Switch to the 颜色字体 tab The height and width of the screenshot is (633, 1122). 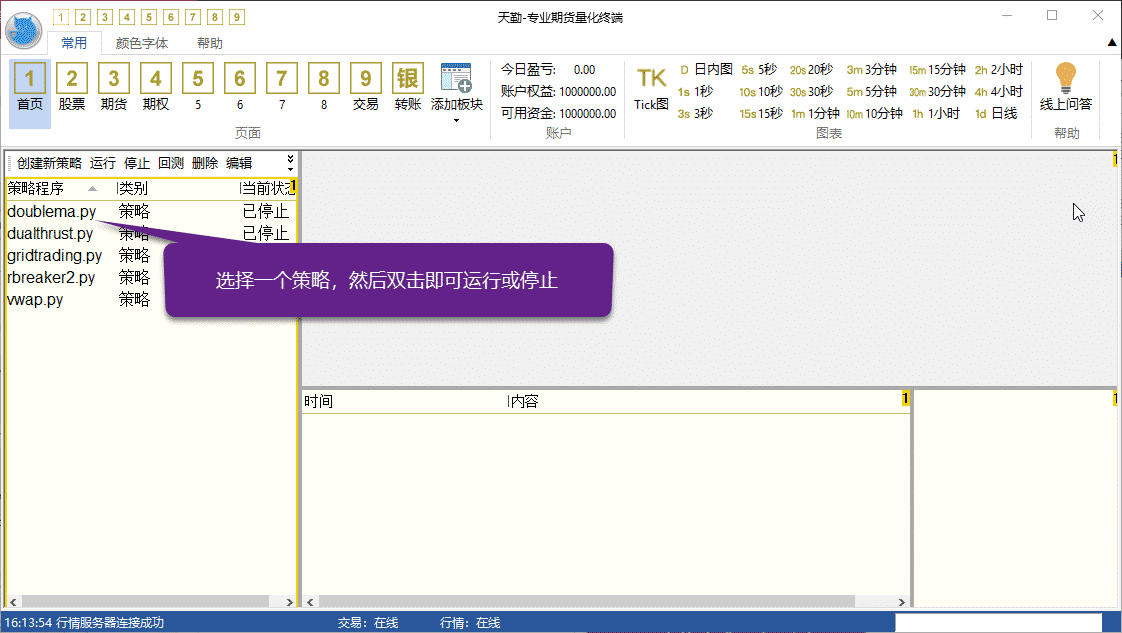pos(142,43)
